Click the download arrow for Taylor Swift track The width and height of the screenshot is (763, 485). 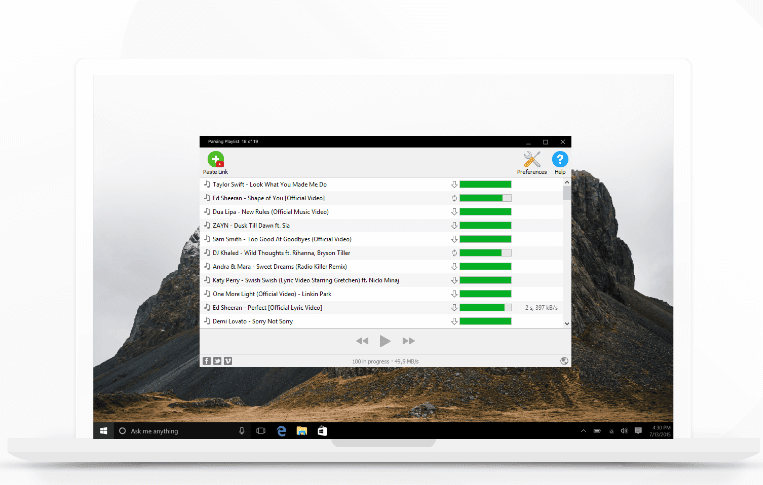[x=454, y=184]
